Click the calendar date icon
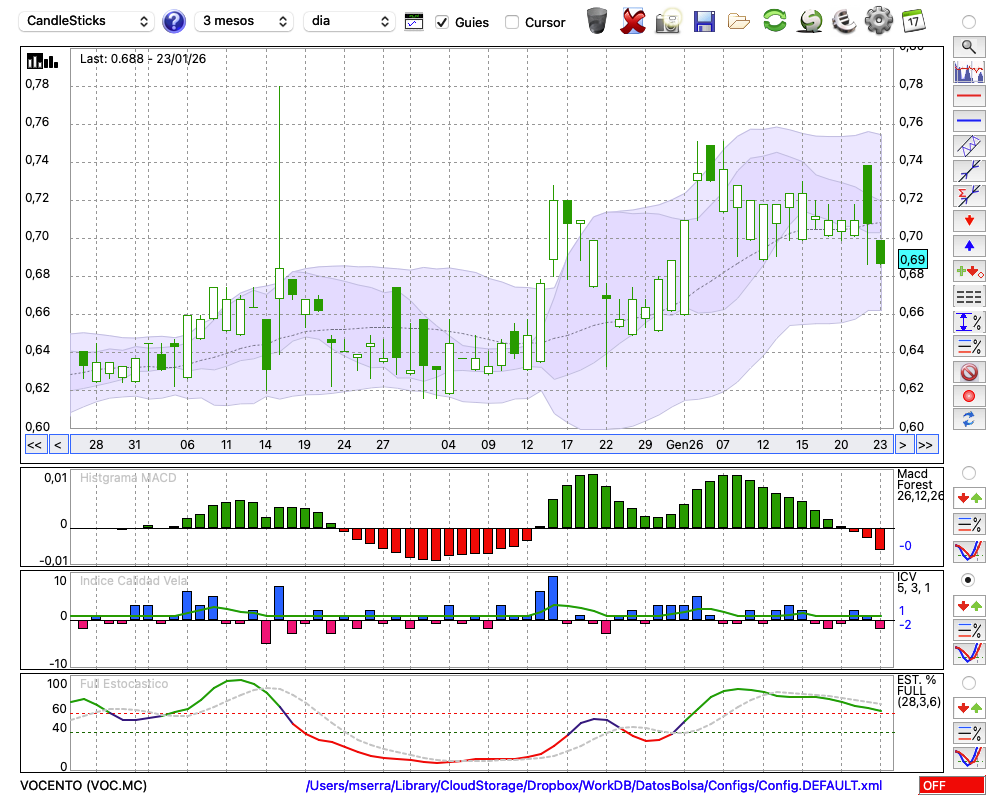Image resolution: width=1000 pixels, height=800 pixels. 912,21
